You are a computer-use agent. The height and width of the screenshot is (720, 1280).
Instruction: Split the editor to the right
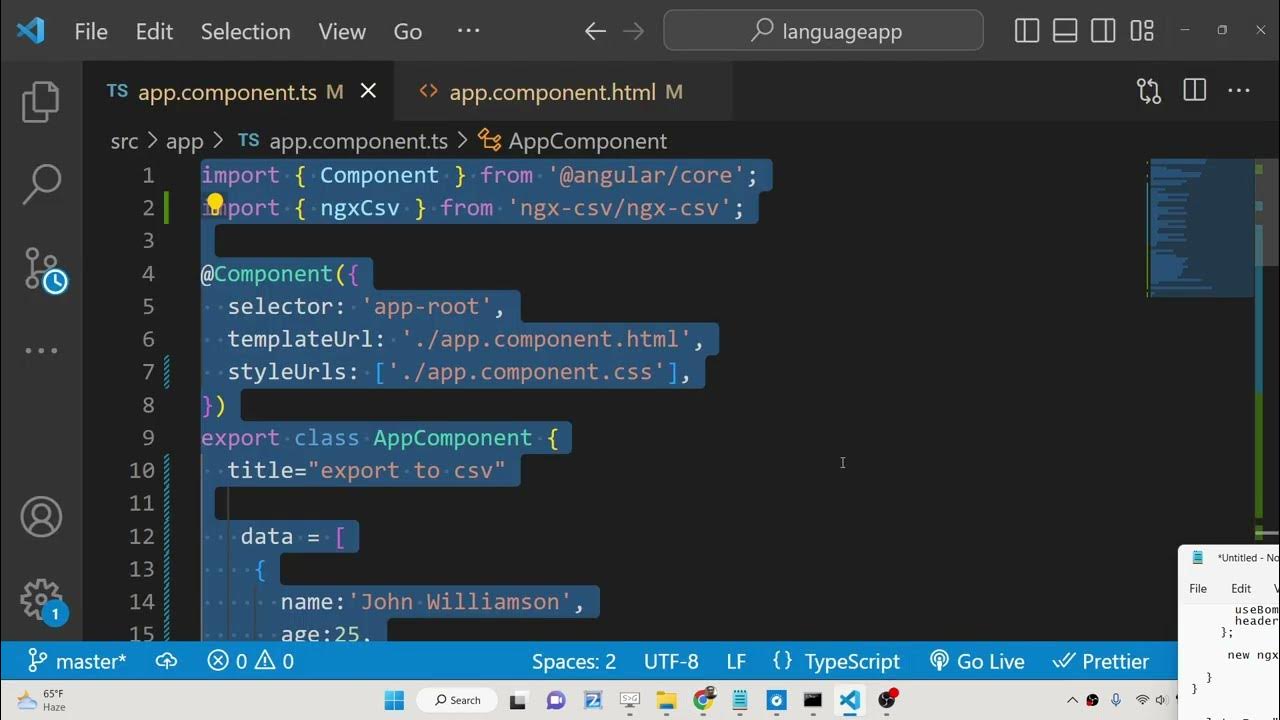click(x=1194, y=92)
